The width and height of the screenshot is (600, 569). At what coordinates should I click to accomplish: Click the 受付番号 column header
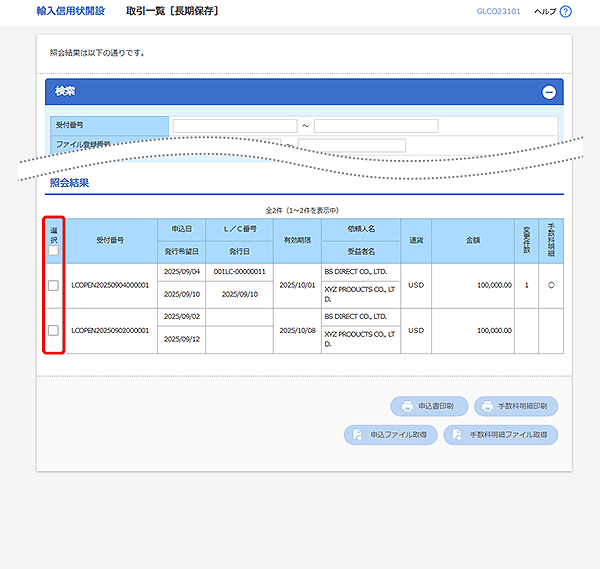(110, 240)
